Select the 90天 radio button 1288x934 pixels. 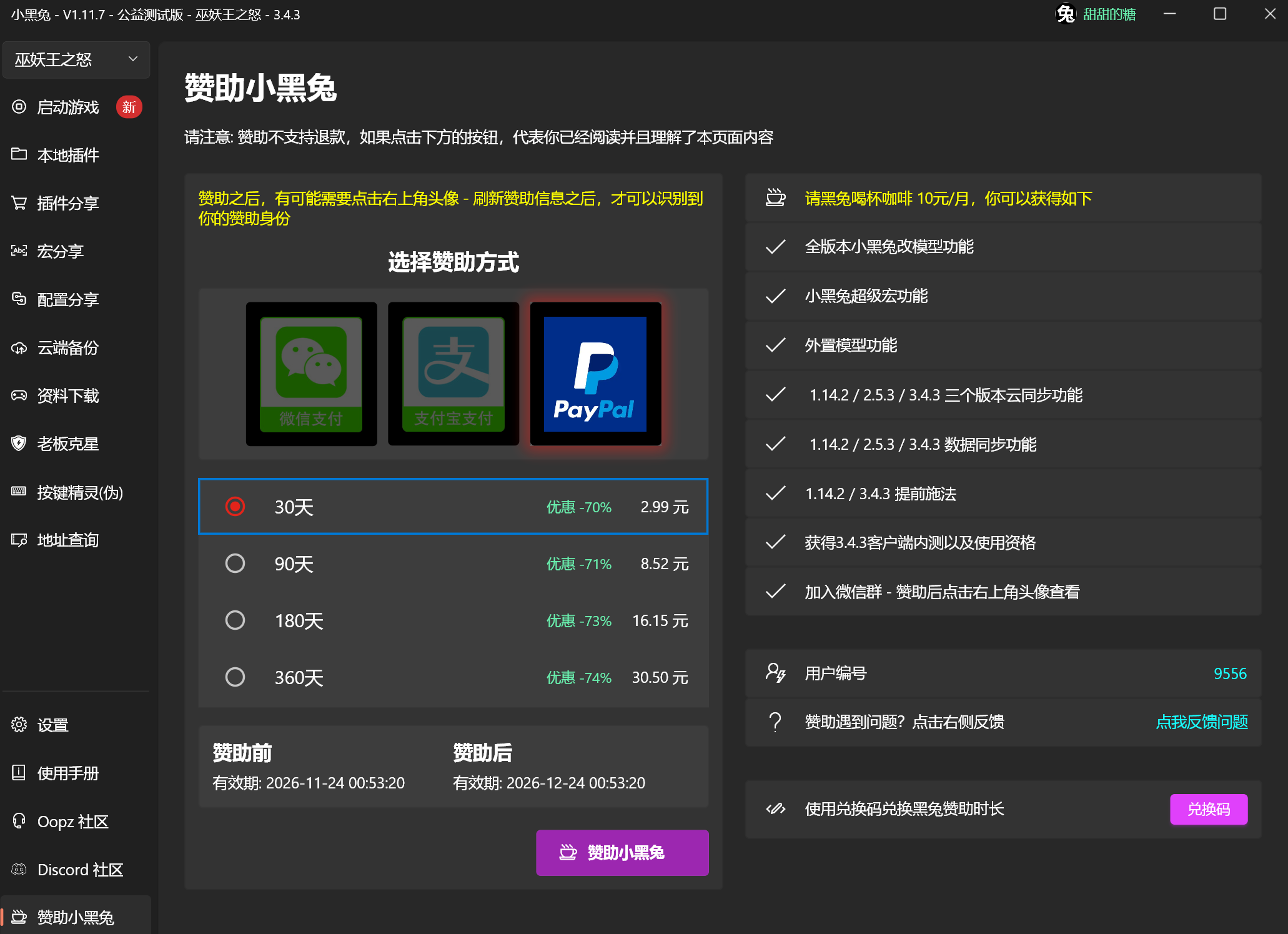235,564
